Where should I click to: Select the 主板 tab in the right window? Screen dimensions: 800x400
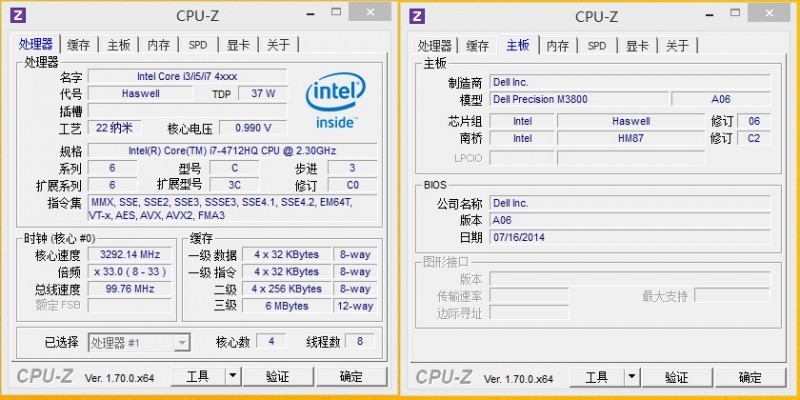518,44
